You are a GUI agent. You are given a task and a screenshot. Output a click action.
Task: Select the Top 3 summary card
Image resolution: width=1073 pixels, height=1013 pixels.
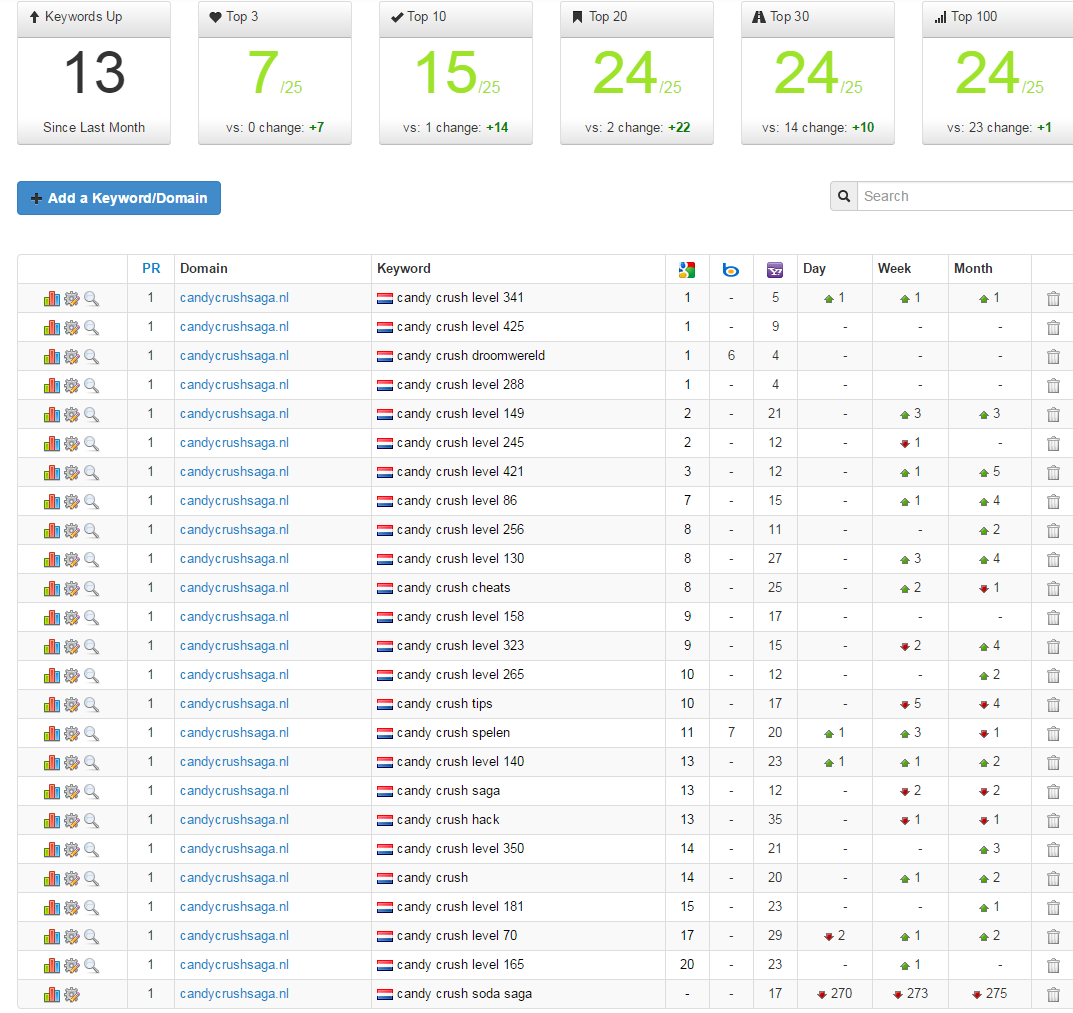[275, 73]
